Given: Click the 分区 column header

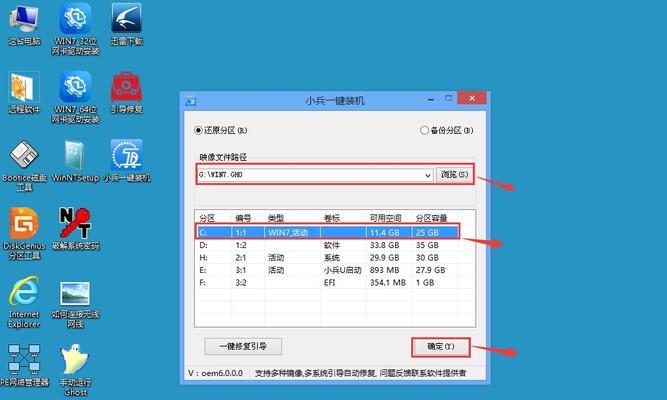Looking at the screenshot, I should click(207, 218).
